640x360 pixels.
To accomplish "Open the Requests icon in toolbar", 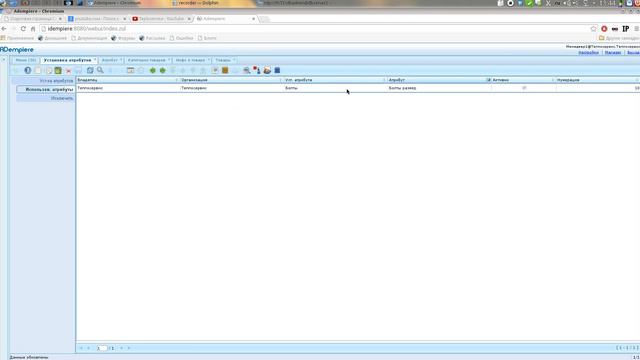I will pos(267,70).
